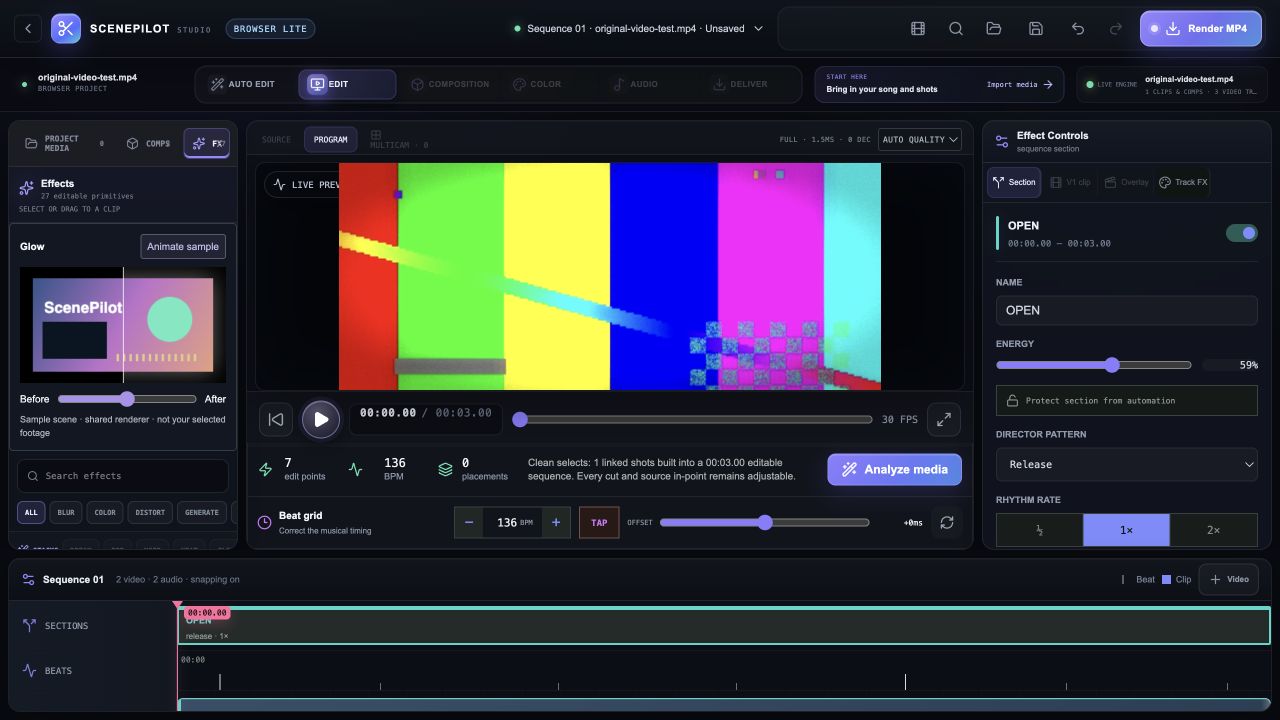Image resolution: width=1280 pixels, height=720 pixels.
Task: Open the film strip icon in top toolbar
Action: [x=918, y=29]
